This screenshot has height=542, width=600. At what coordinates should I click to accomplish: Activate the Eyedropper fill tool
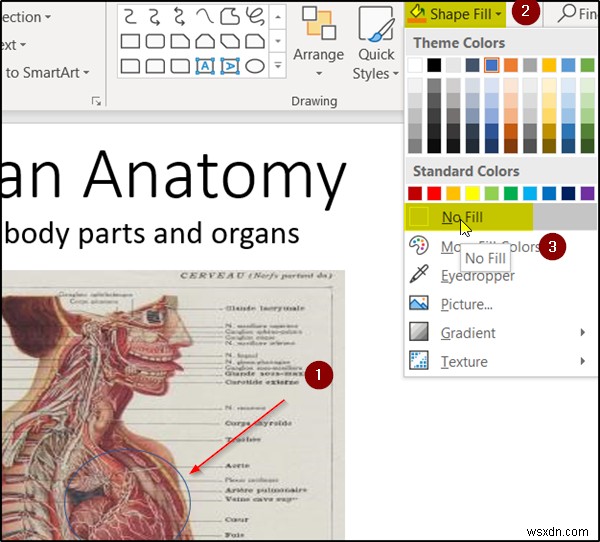[501, 276]
